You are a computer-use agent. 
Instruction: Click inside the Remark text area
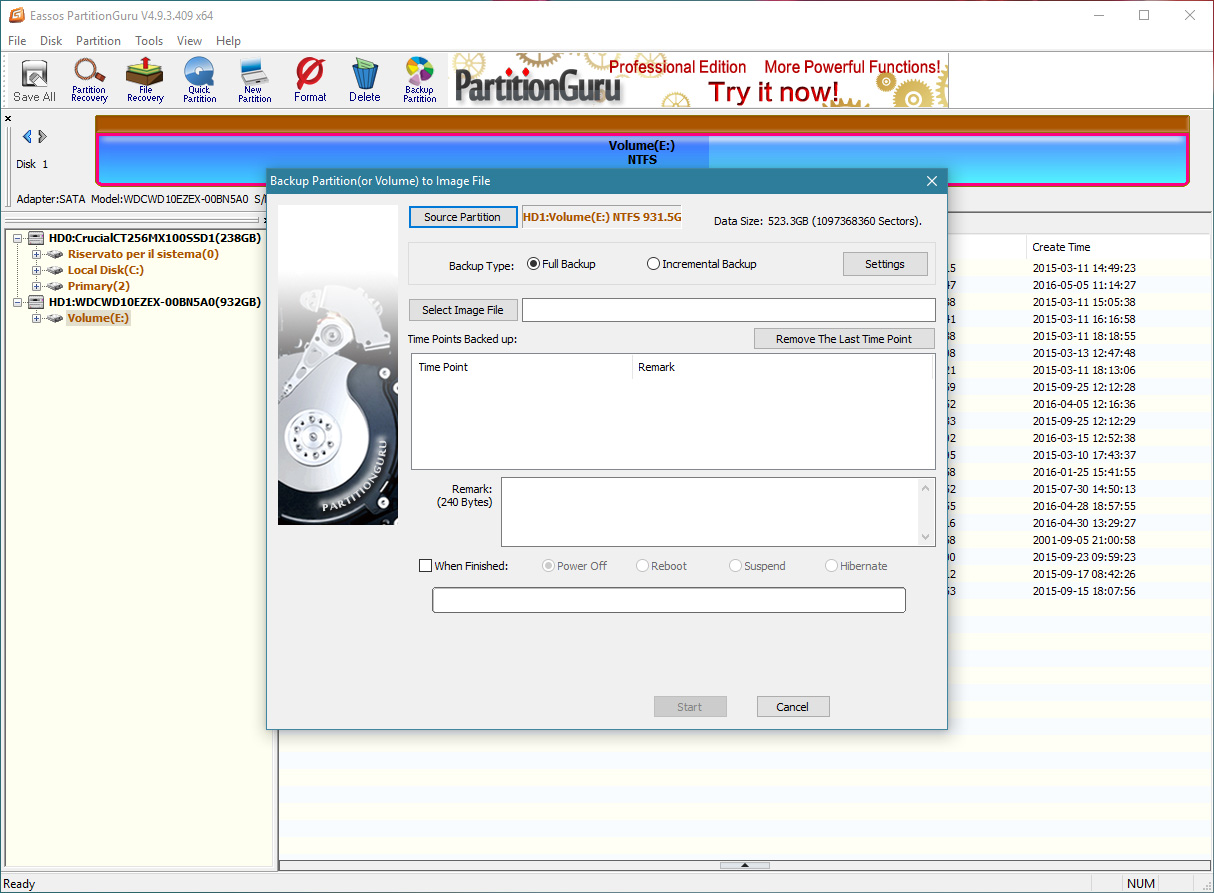coord(709,512)
